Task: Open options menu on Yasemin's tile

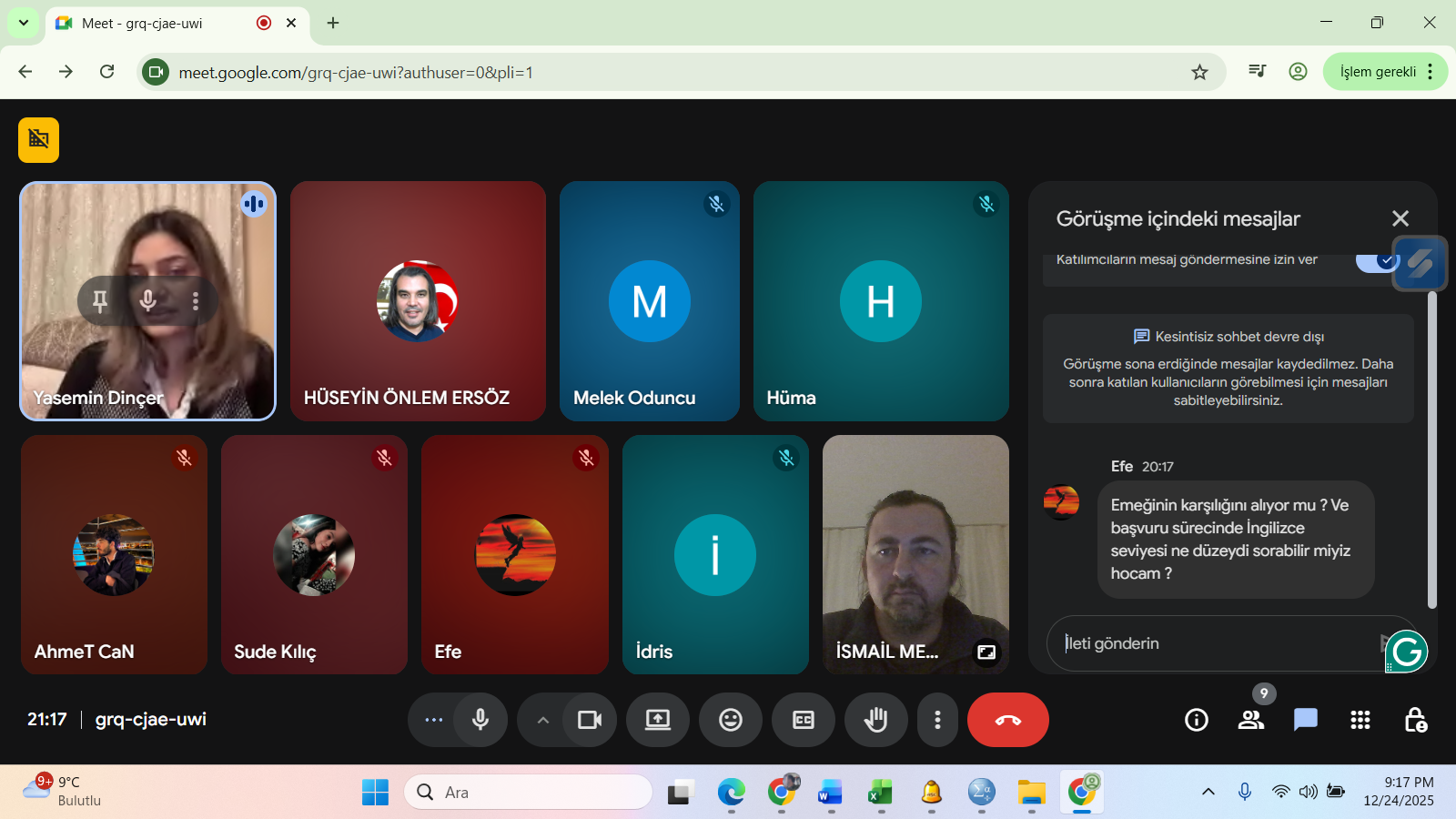Action: coord(196,300)
